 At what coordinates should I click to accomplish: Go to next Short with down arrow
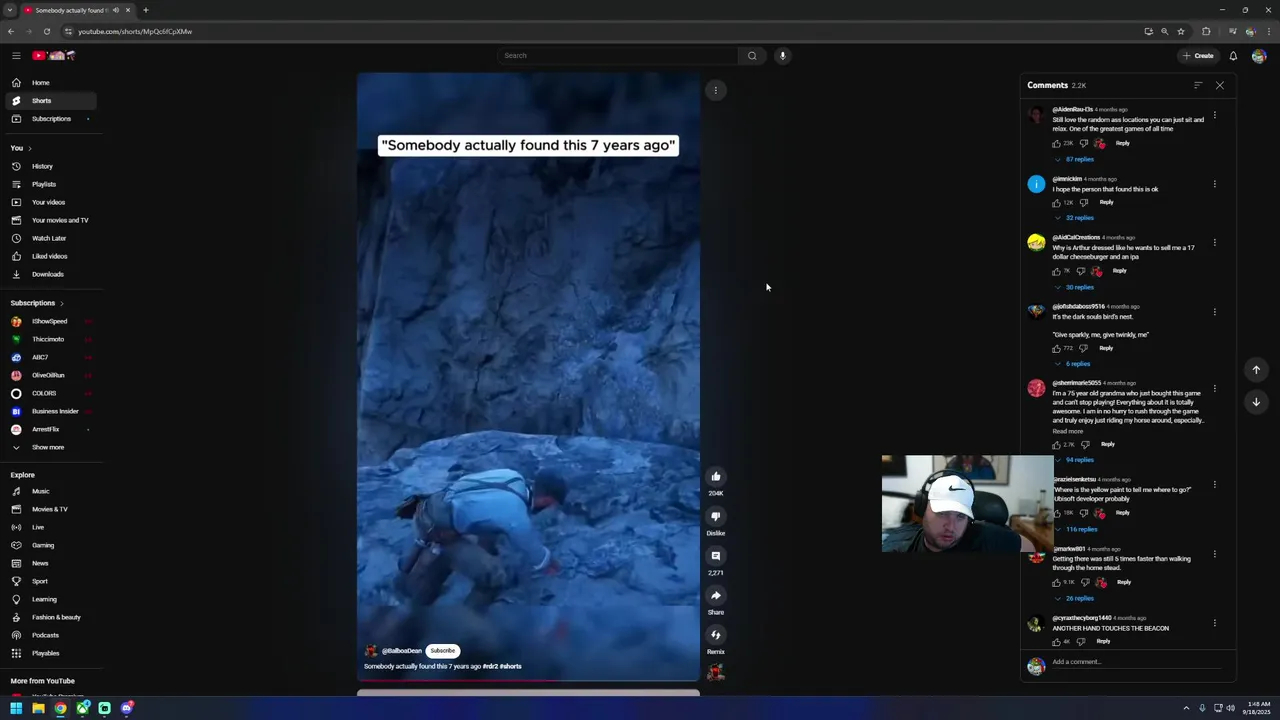coord(1256,402)
